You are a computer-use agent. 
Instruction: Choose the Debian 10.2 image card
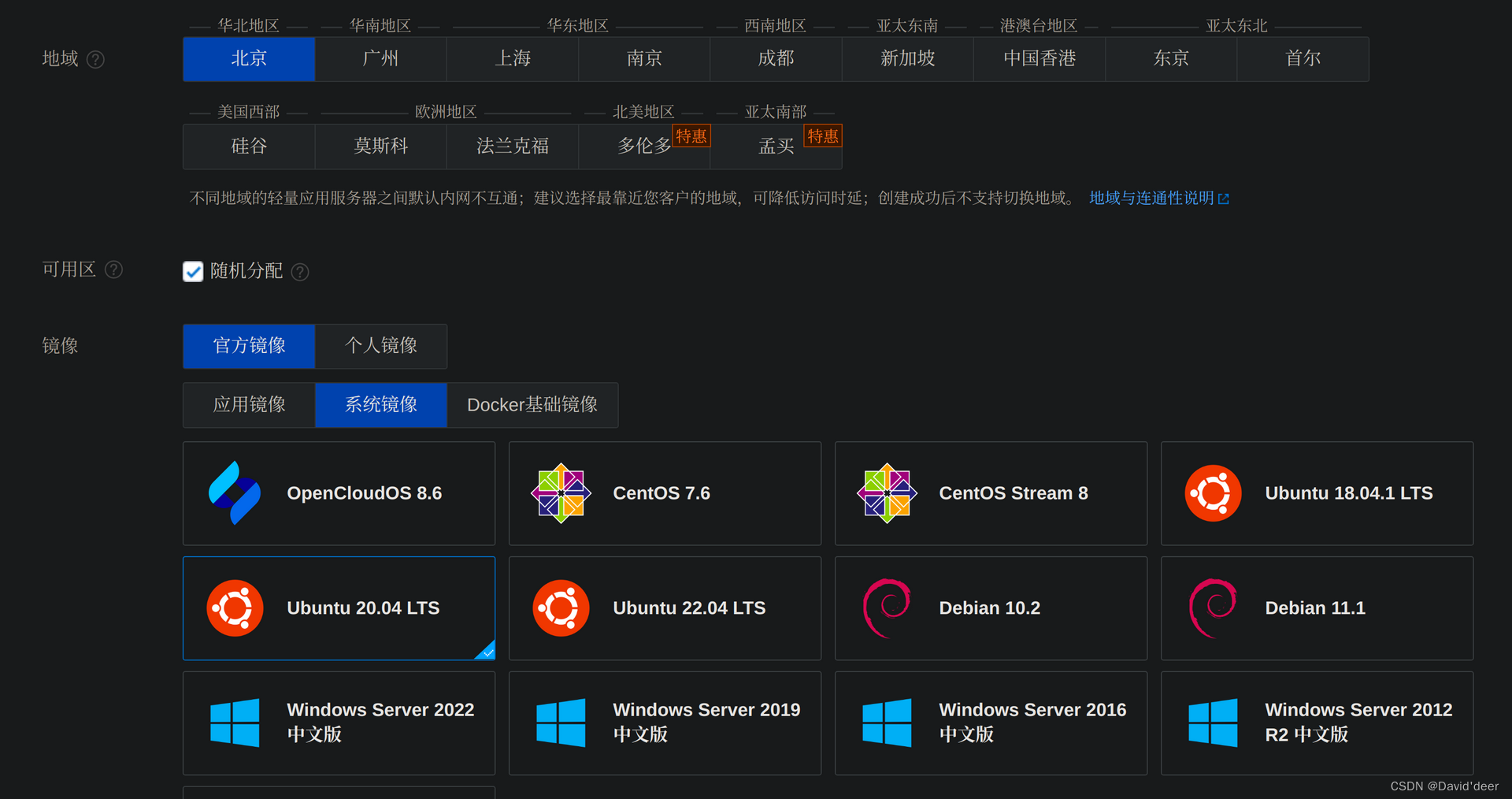point(991,608)
